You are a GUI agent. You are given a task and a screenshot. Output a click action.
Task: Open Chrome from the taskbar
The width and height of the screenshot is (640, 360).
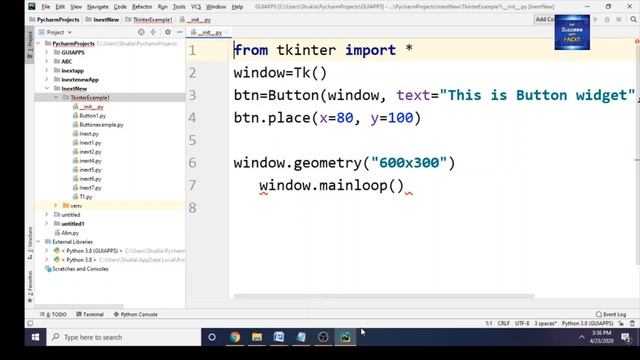pos(235,337)
